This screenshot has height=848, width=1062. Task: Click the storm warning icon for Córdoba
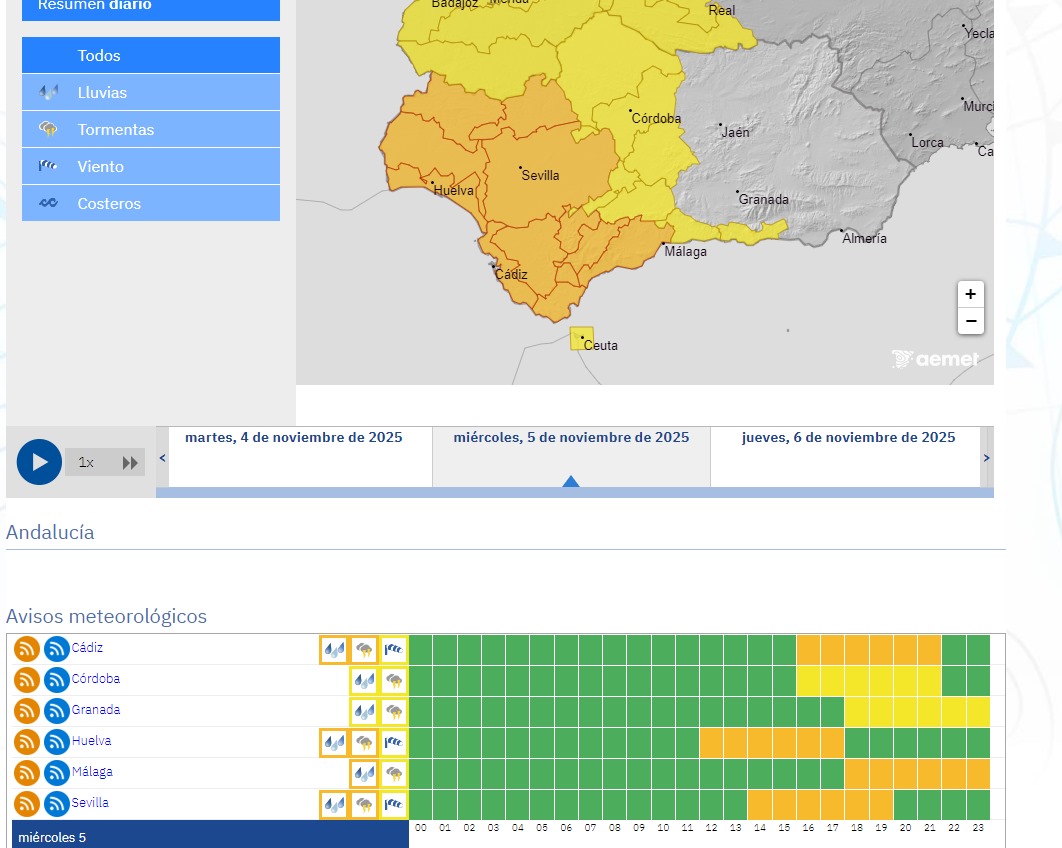coord(394,681)
